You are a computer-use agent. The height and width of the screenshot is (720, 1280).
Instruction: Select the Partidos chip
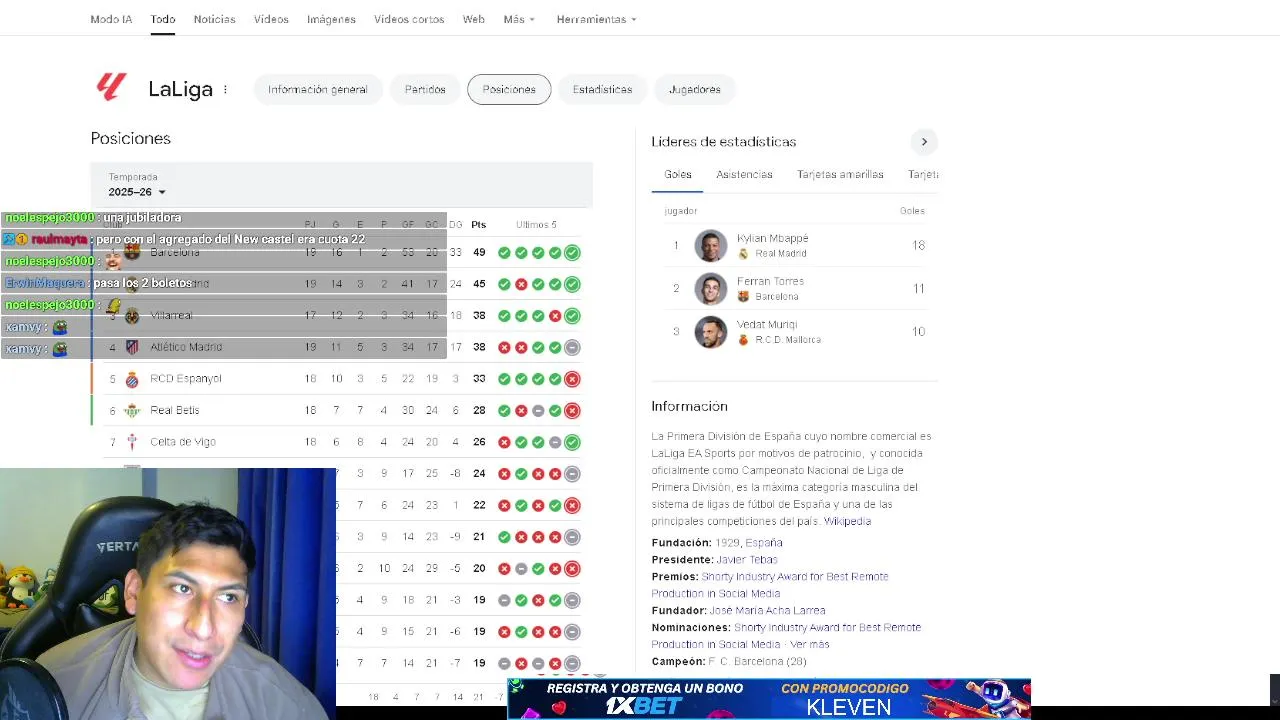[x=425, y=89]
